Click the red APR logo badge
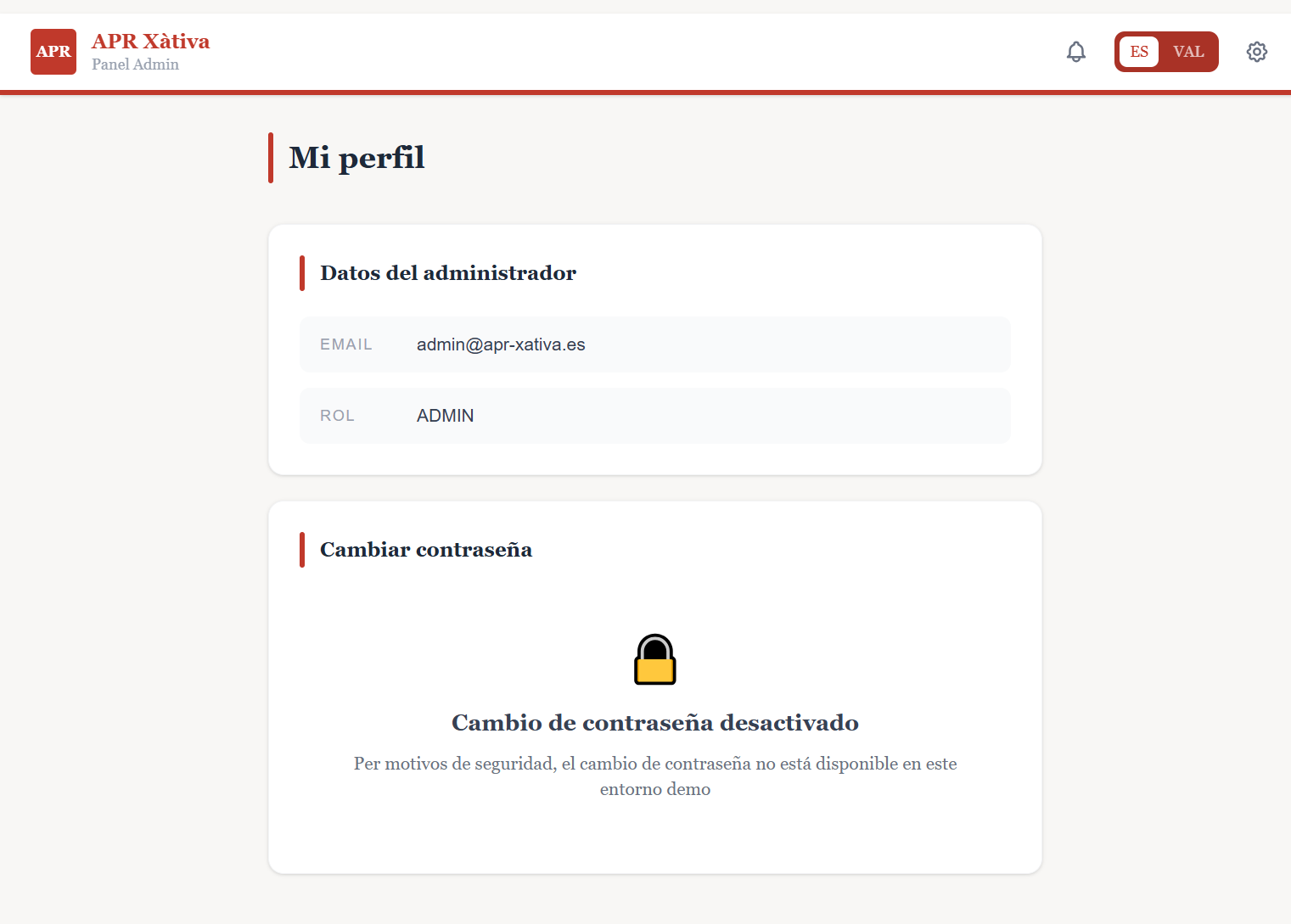The height and width of the screenshot is (924, 1291). click(53, 52)
